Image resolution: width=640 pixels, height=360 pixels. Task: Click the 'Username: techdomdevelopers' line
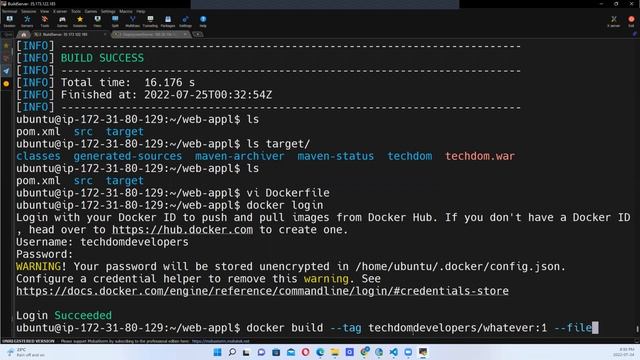tap(102, 242)
